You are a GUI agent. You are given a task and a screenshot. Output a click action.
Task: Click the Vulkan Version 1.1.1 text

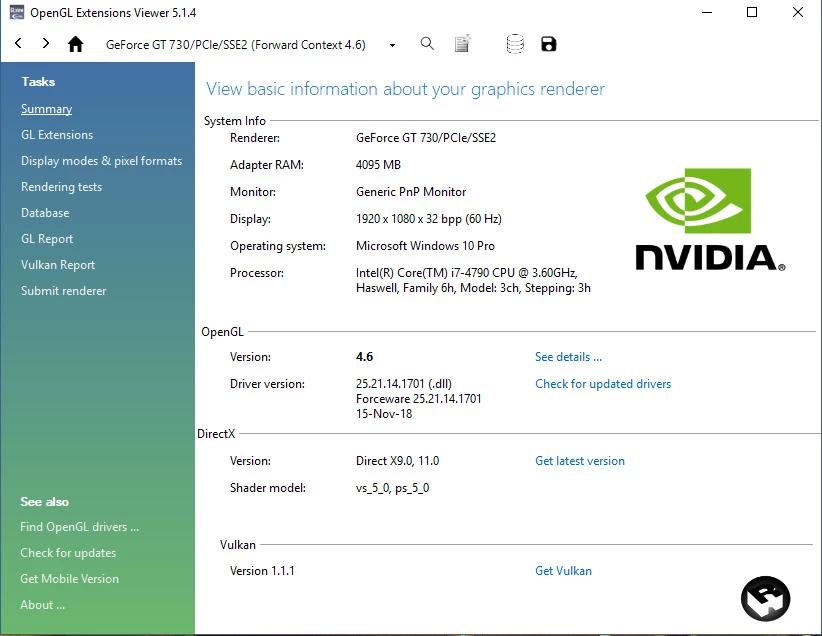(262, 571)
